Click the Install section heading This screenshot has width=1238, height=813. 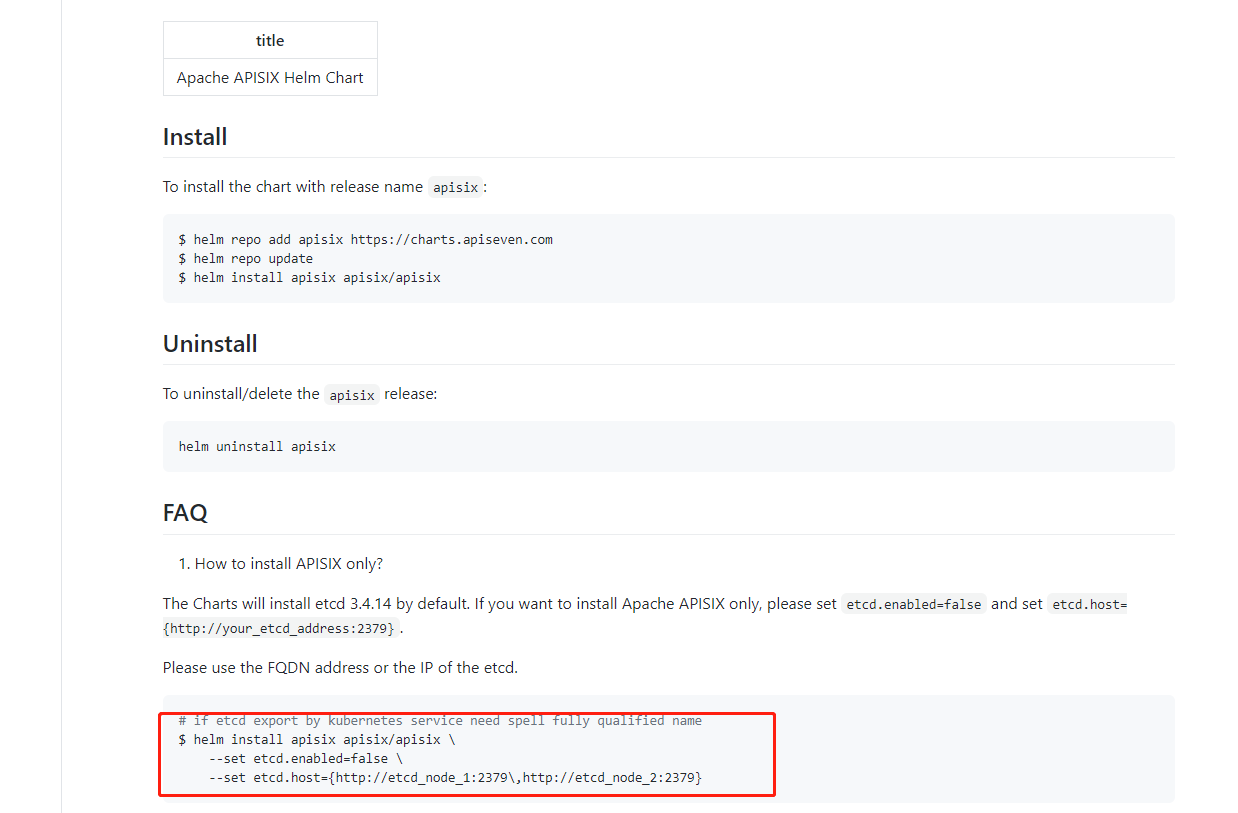[195, 137]
